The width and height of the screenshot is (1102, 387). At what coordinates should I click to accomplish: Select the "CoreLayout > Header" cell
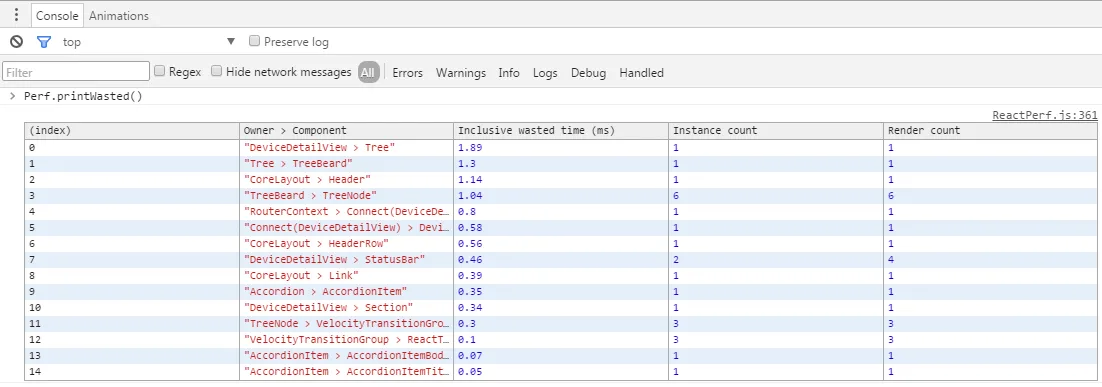(346, 179)
